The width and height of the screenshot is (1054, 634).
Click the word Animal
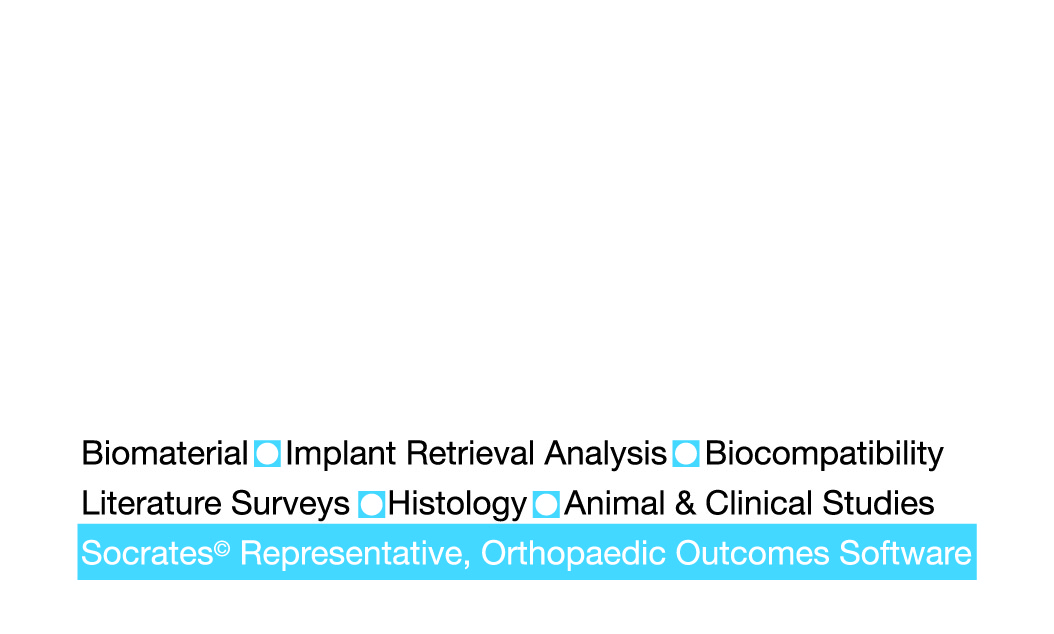[615, 503]
